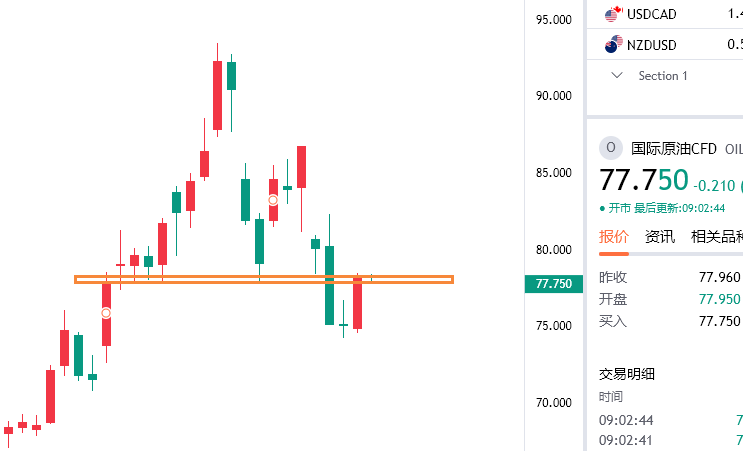Image resolution: width=743 pixels, height=451 pixels.
Task: Open the 相关品种 tab
Action: [716, 236]
